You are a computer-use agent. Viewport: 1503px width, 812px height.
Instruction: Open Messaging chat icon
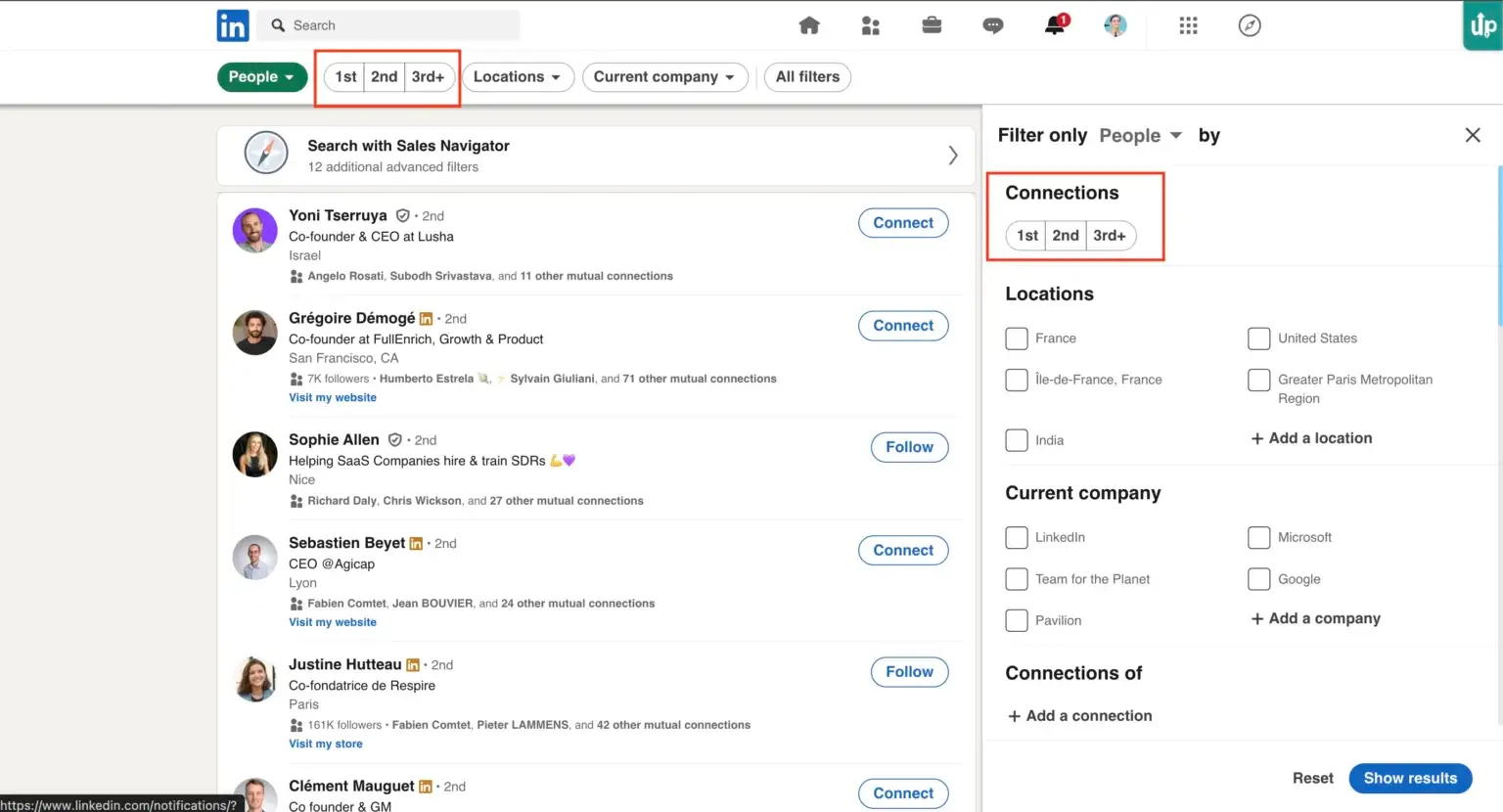click(993, 25)
